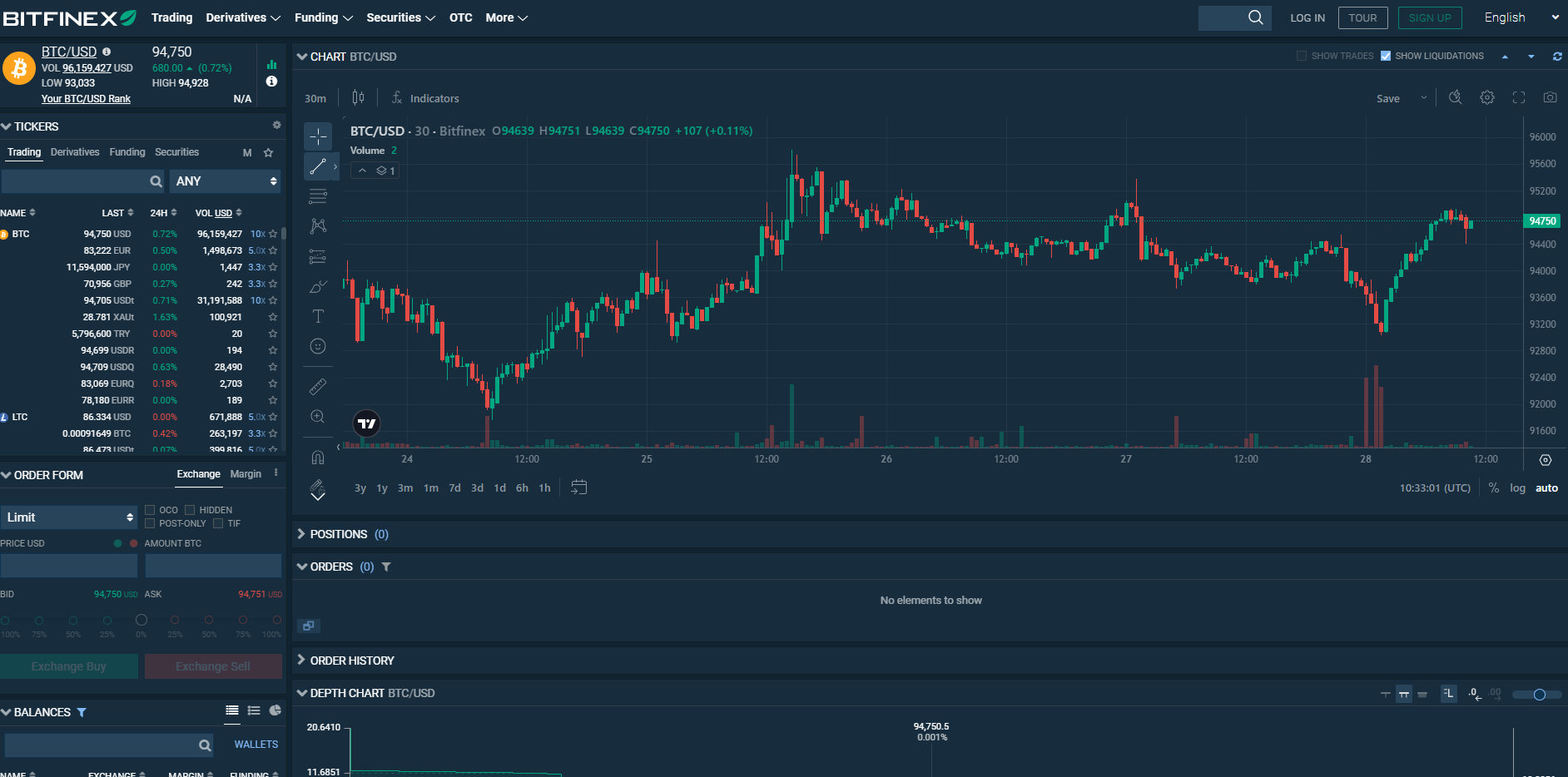
Task: Enter fullscreen chart mode
Action: pyautogui.click(x=1518, y=98)
